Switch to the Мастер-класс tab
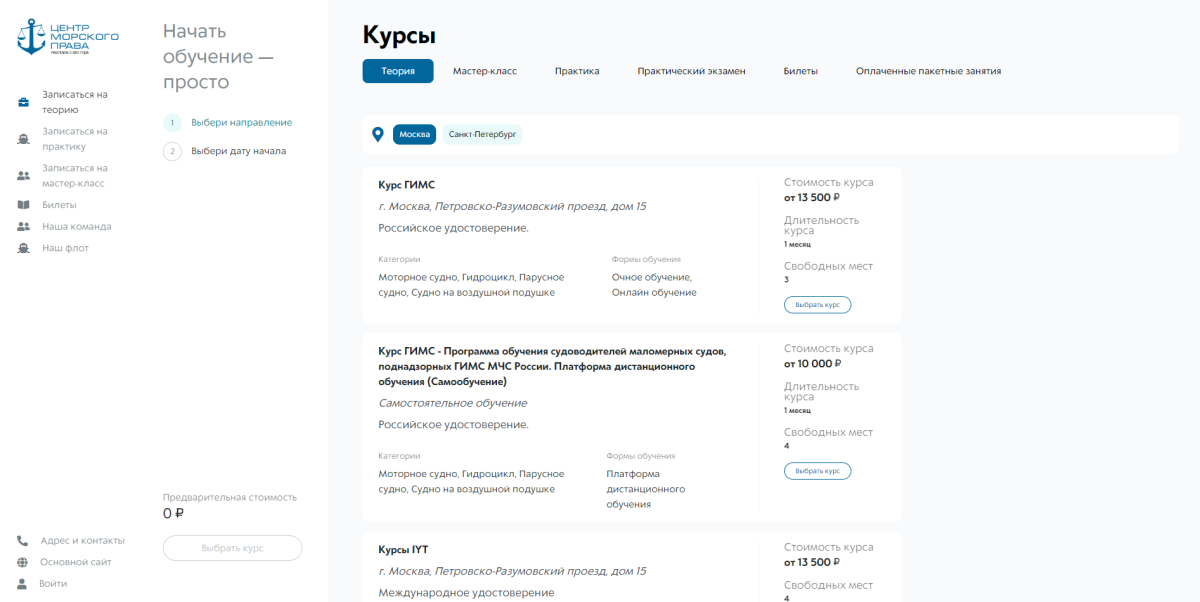The image size is (1200, 602). coord(484,71)
